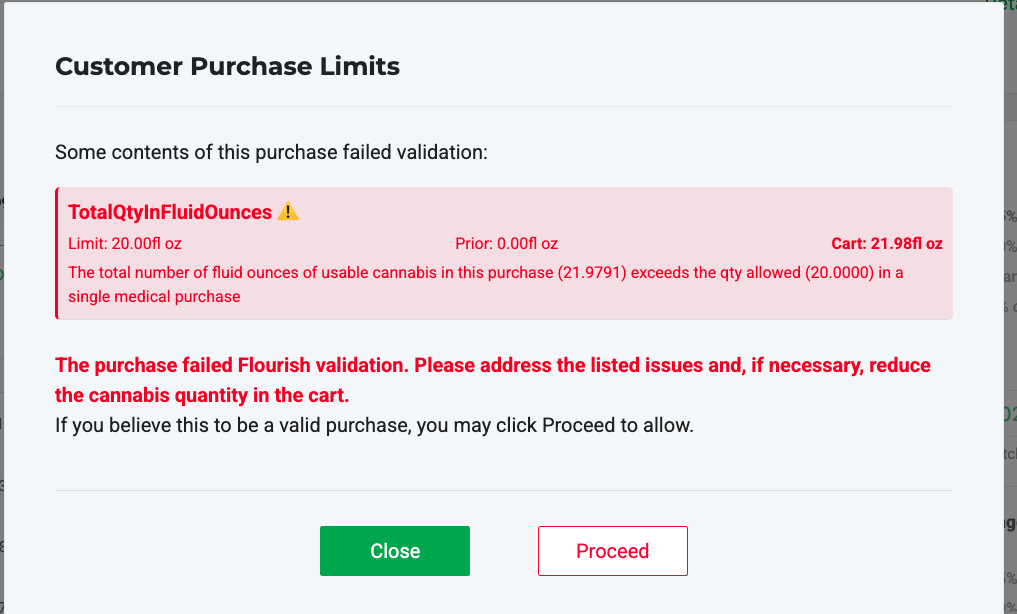The width and height of the screenshot is (1017, 614).
Task: Click the word Proceed in instruction sentence
Action: [x=579, y=425]
